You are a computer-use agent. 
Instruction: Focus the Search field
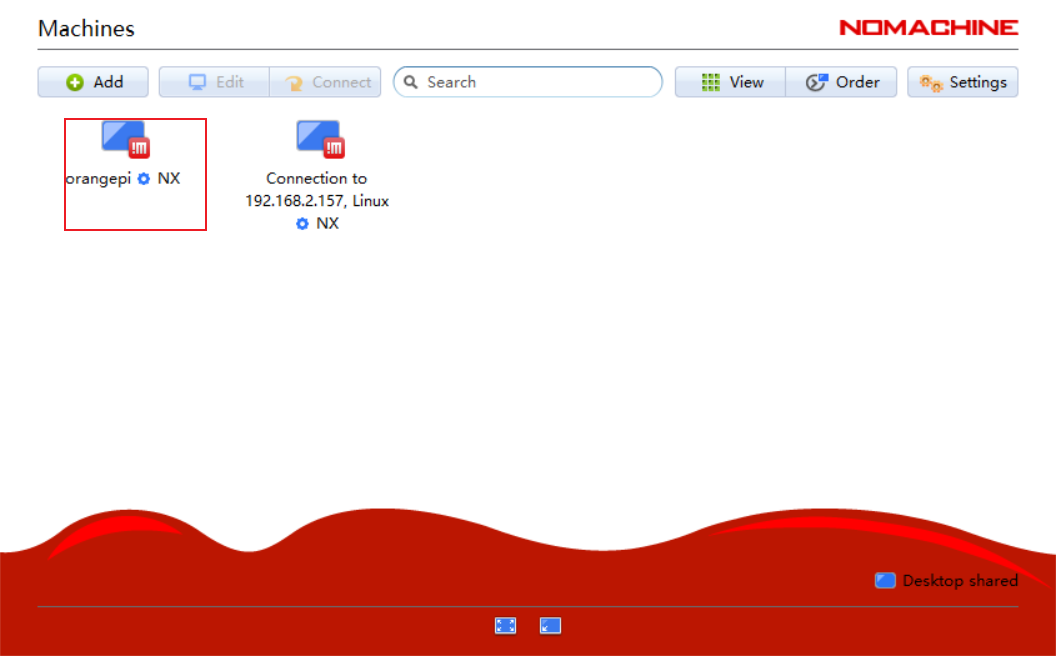click(x=528, y=82)
